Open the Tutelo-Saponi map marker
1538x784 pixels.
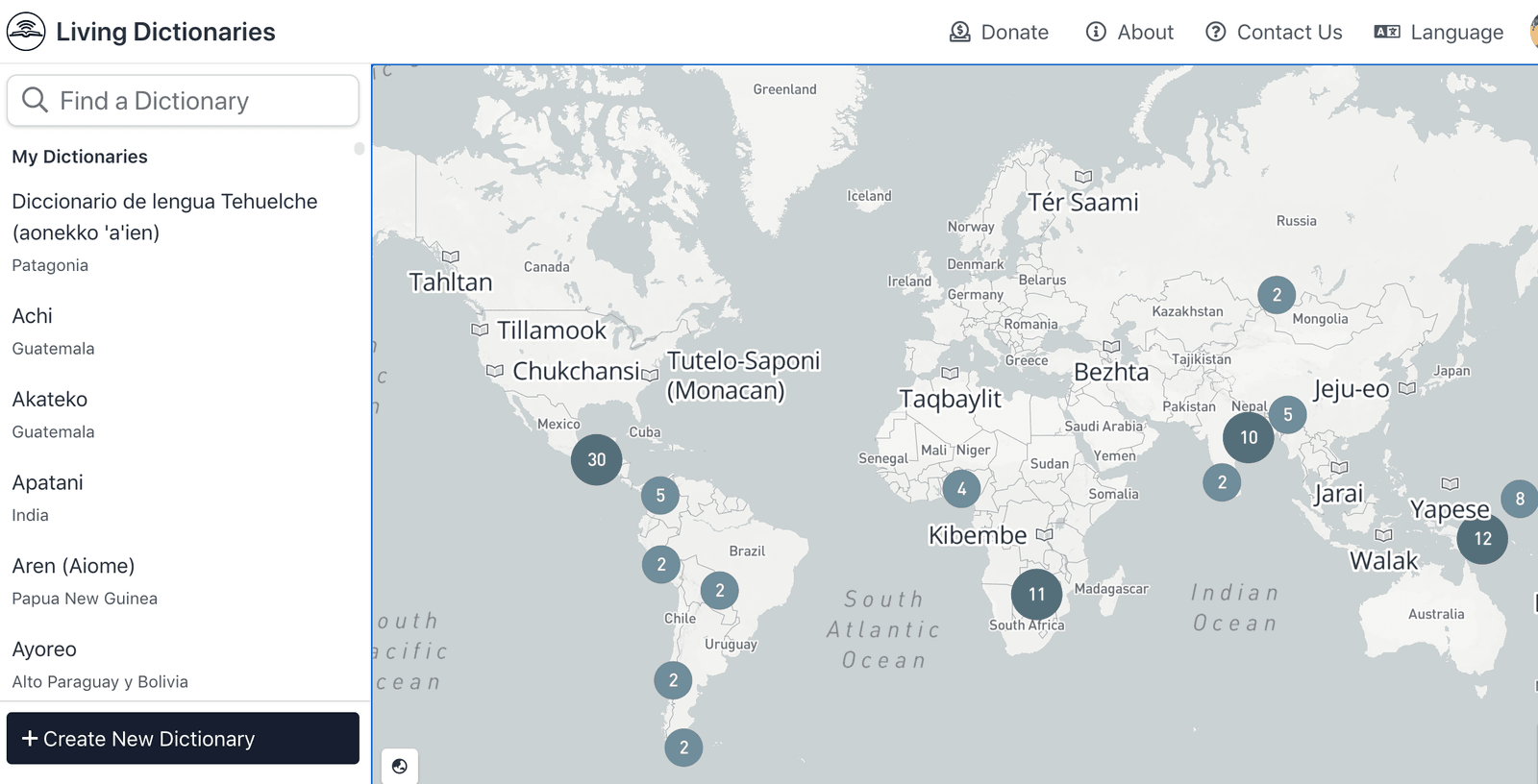coord(650,375)
